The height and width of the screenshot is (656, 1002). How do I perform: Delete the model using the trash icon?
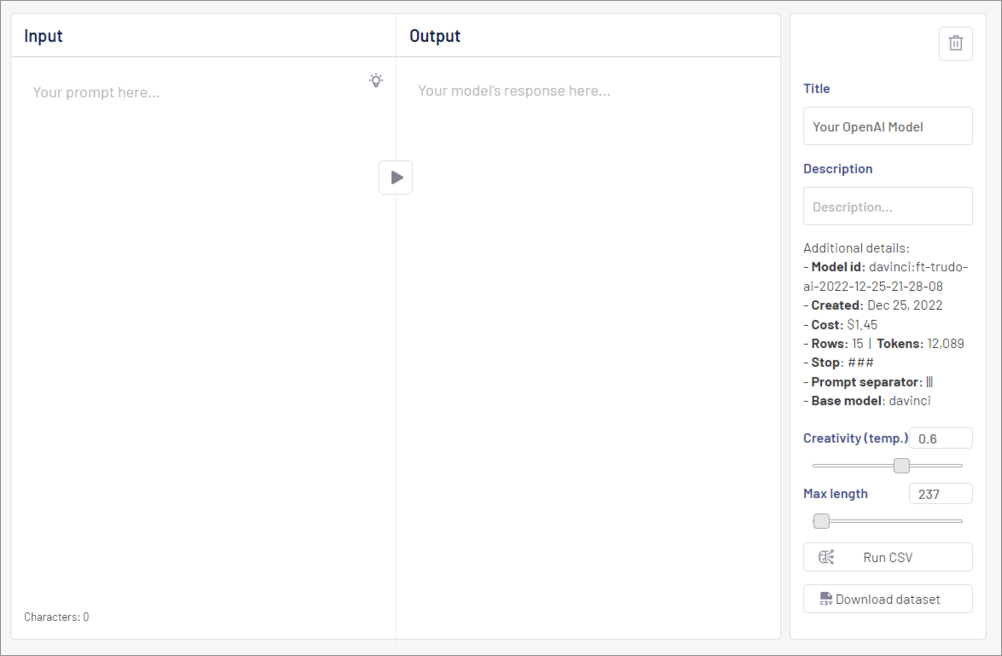(x=955, y=43)
